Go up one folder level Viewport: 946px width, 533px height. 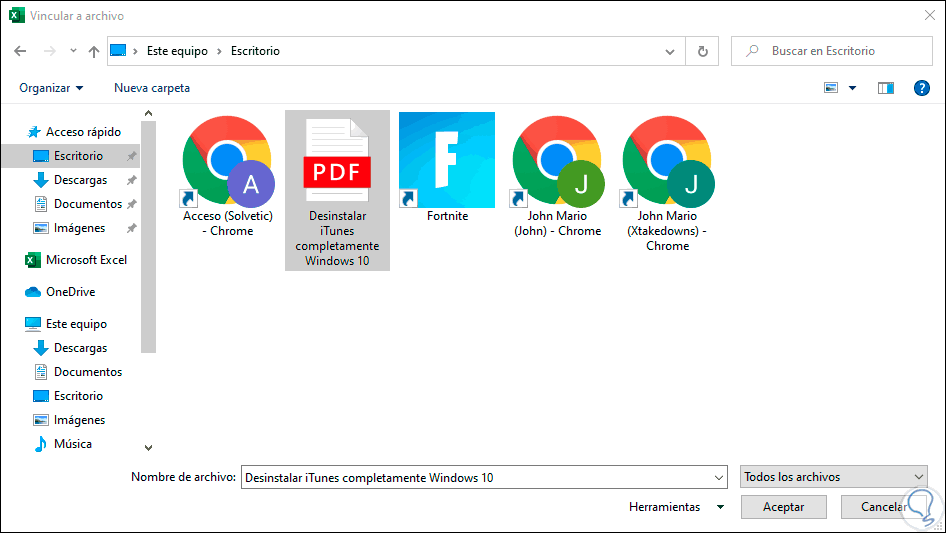[x=94, y=51]
